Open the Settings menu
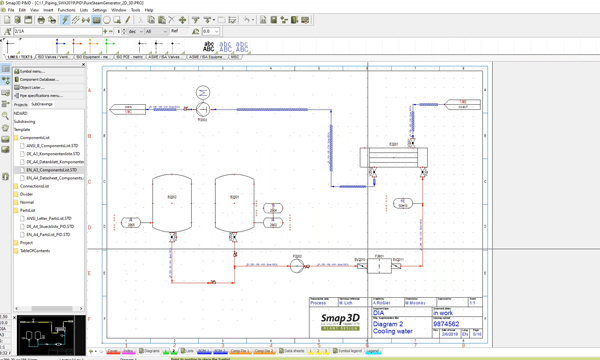 point(99,10)
